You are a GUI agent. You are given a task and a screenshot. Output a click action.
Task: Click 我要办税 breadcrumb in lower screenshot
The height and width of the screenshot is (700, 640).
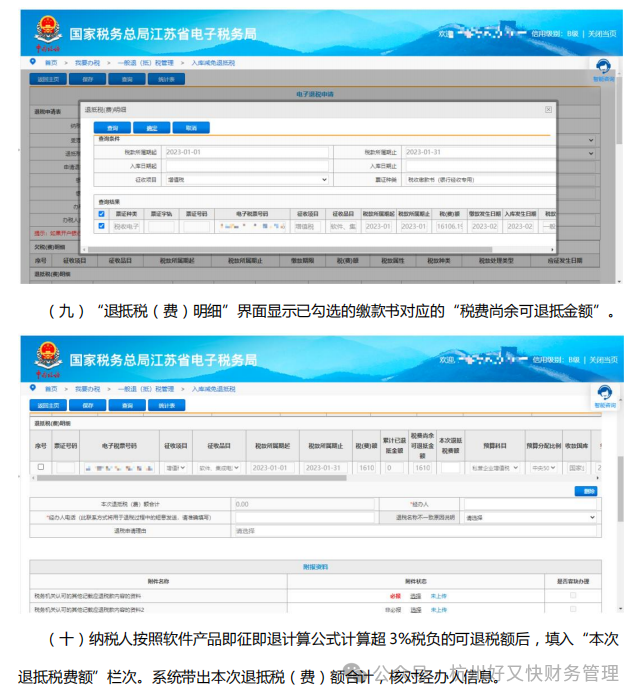(87, 389)
